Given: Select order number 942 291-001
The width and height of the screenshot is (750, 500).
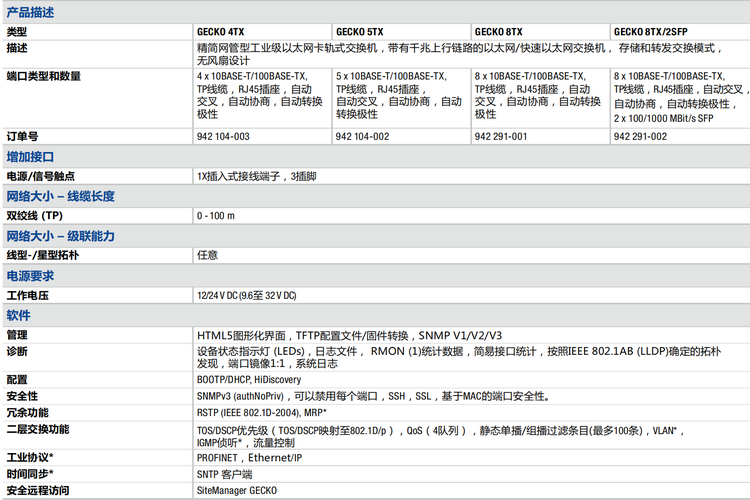Looking at the screenshot, I should (501, 136).
